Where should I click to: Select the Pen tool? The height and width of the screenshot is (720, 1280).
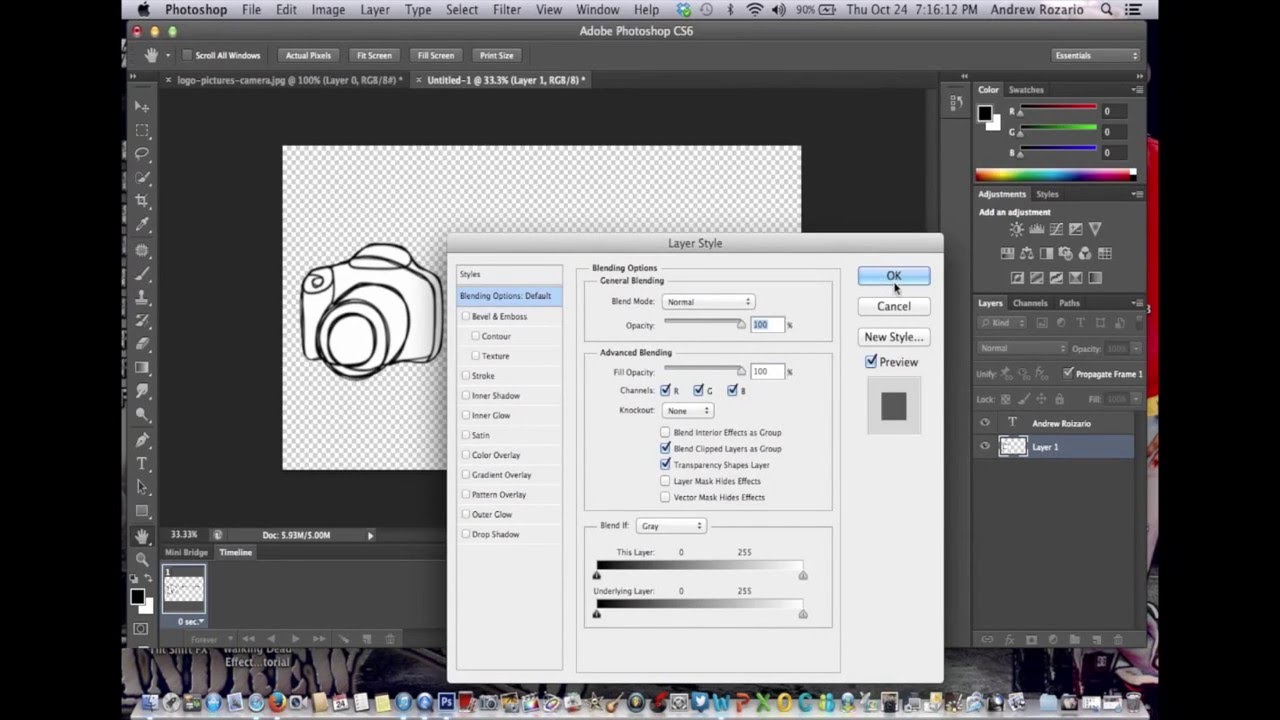coord(142,440)
